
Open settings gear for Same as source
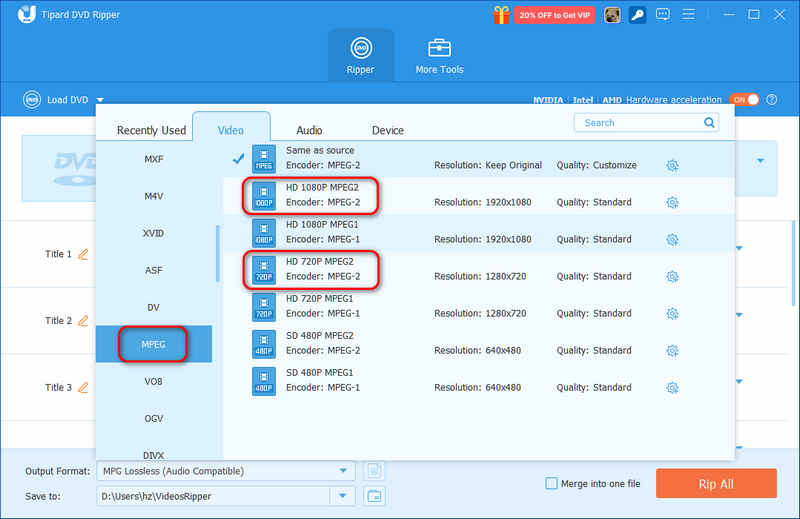click(x=672, y=165)
